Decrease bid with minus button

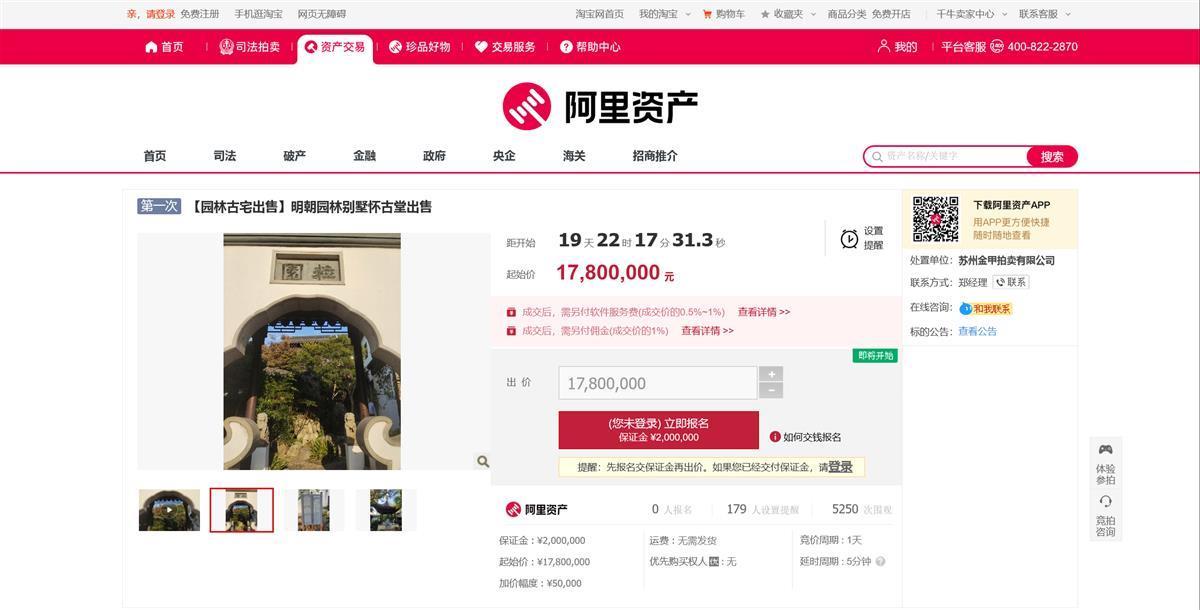point(771,391)
